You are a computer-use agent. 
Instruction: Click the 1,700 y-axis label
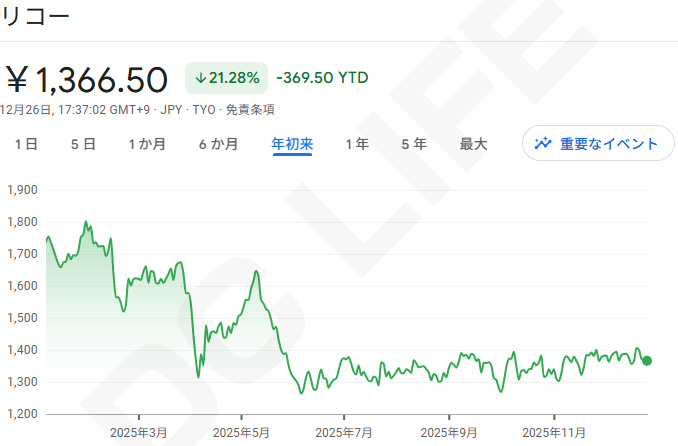coord(22,254)
